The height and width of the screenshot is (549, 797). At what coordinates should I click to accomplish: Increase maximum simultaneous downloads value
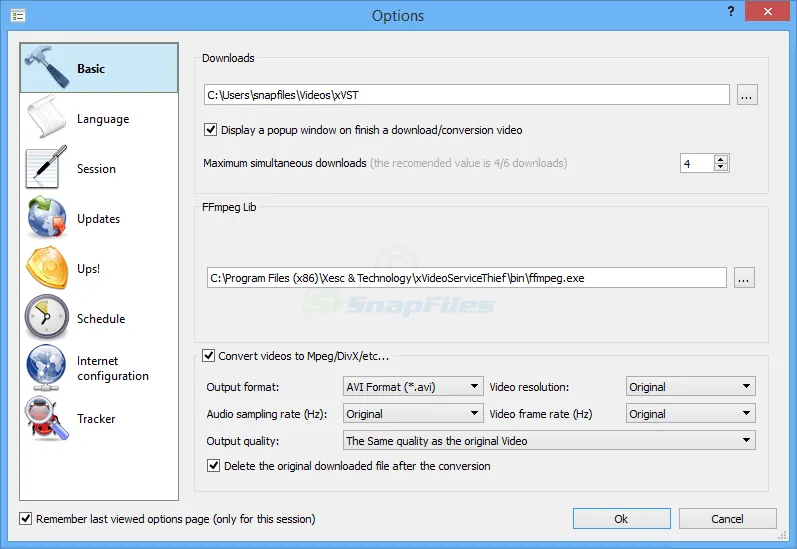(720, 159)
